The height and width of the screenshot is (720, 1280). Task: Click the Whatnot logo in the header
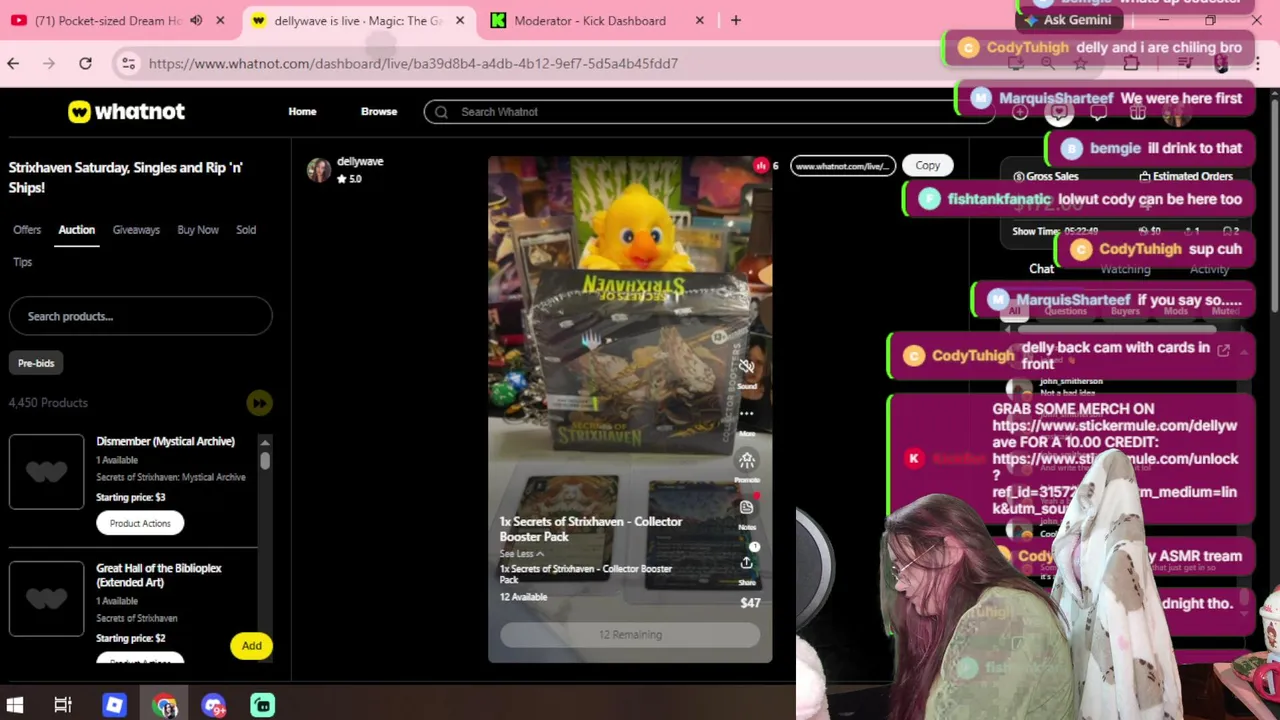pyautogui.click(x=126, y=112)
